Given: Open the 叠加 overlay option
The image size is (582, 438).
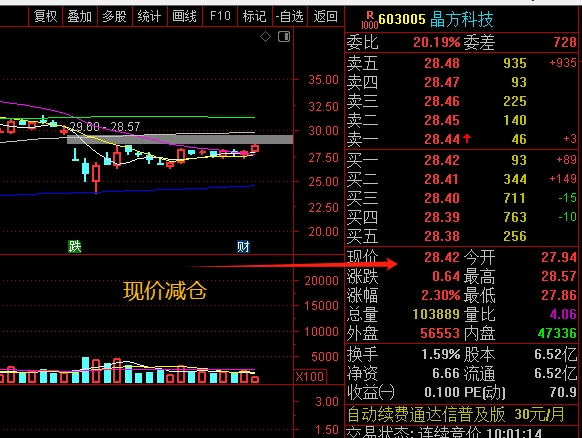Looking at the screenshot, I should pyautogui.click(x=80, y=16).
